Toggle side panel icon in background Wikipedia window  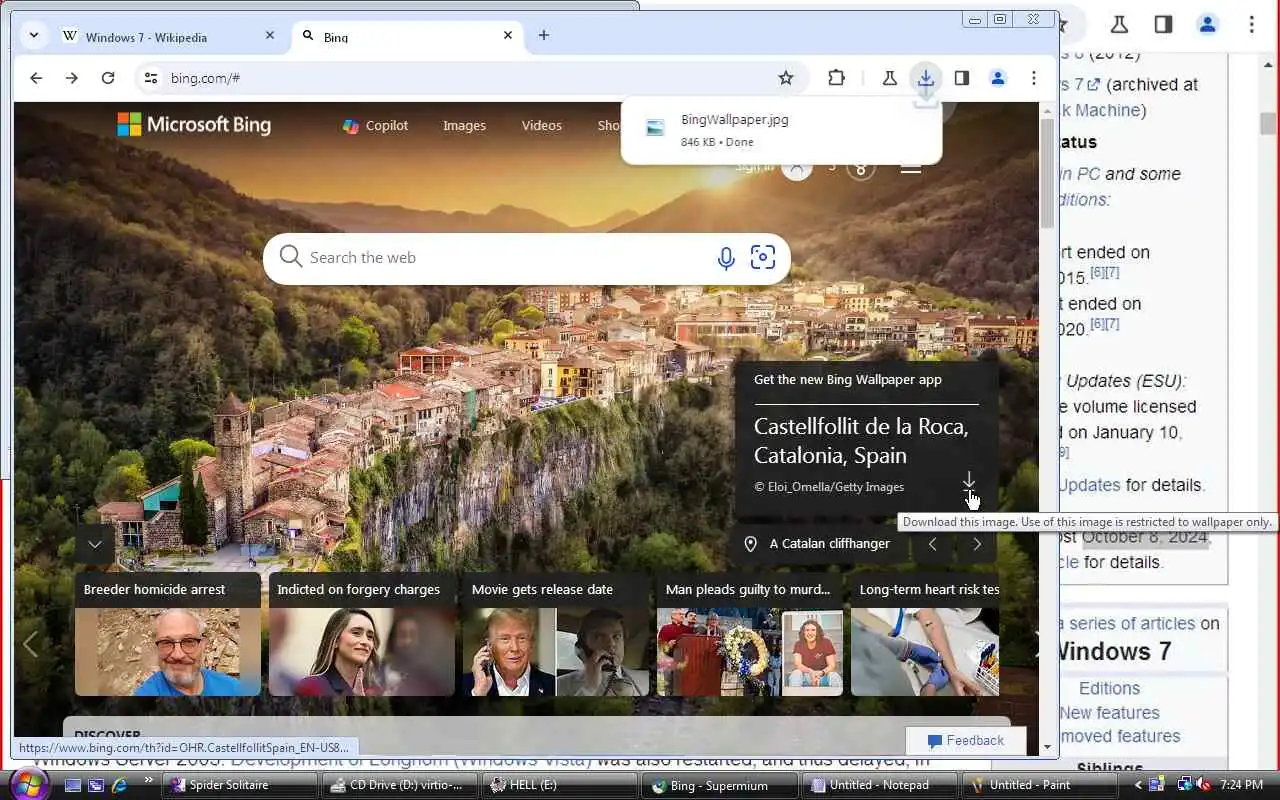[1163, 24]
